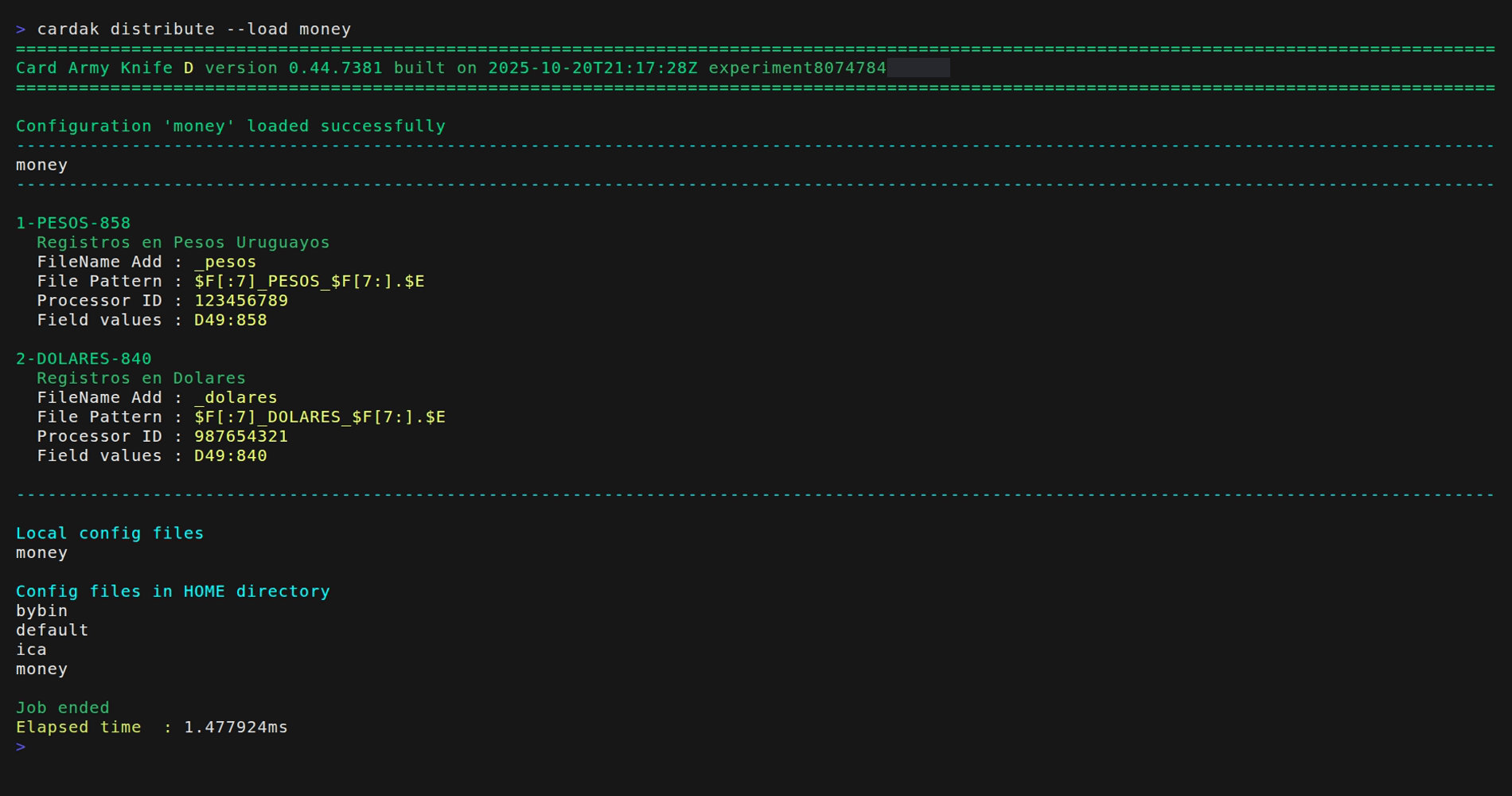1512x796 pixels.
Task: Click Processor ID value 987654321
Action: (x=241, y=437)
